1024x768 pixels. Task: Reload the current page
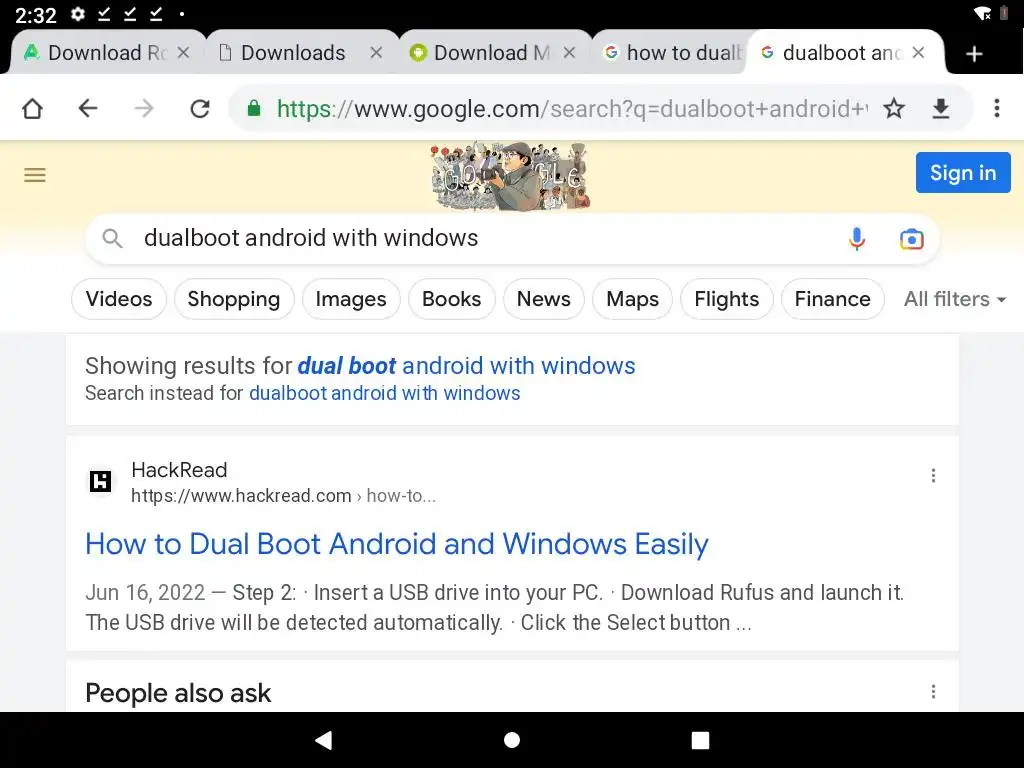pos(200,108)
